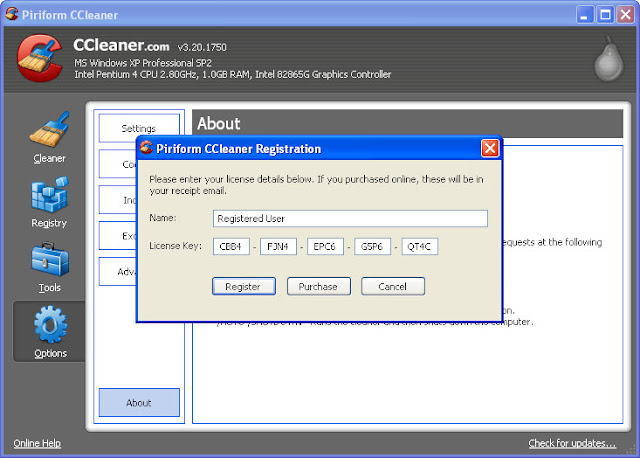Open the Online Help link
The image size is (640, 458).
point(37,443)
